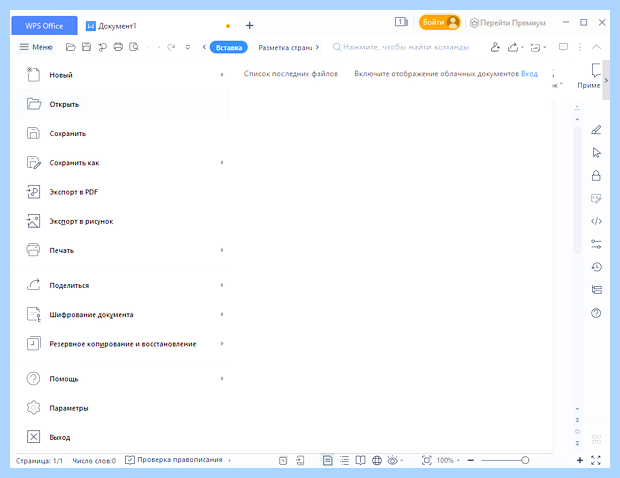The image size is (620, 478).
Task: Click the zoom in plus button
Action: [x=580, y=460]
